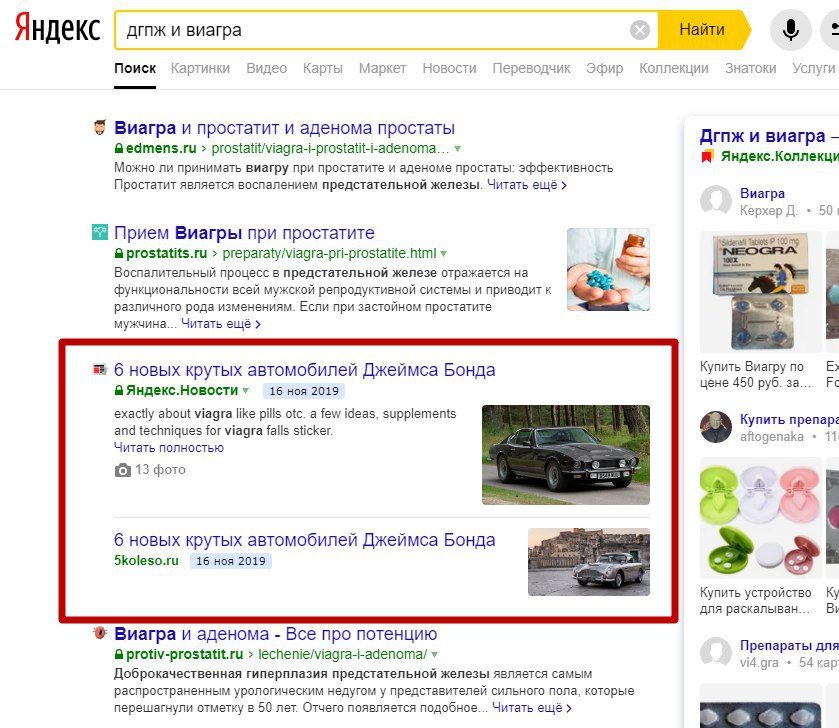
Task: Open the Яндекс.Новости source link
Action: 182,390
